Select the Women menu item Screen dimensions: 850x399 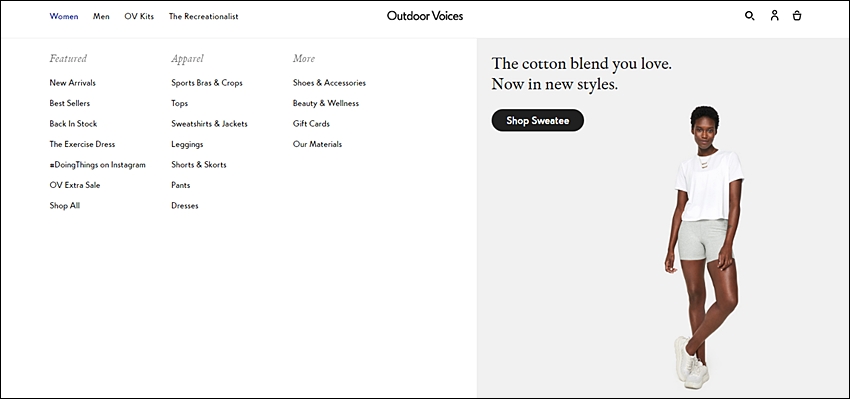point(64,16)
